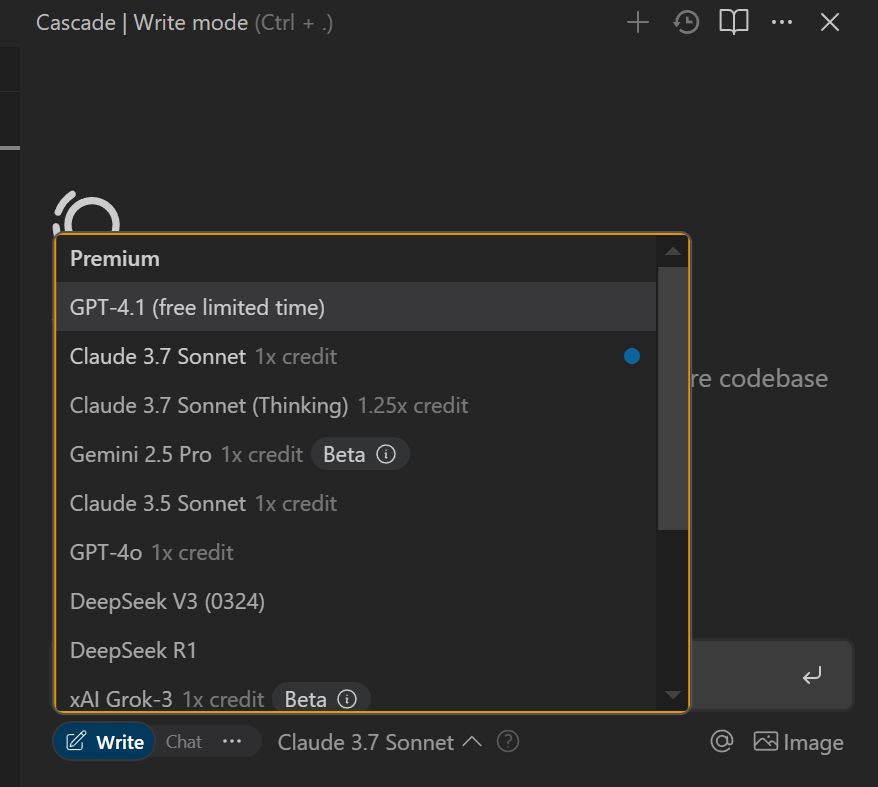Click the @ mention icon
This screenshot has height=787, width=878.
(721, 741)
